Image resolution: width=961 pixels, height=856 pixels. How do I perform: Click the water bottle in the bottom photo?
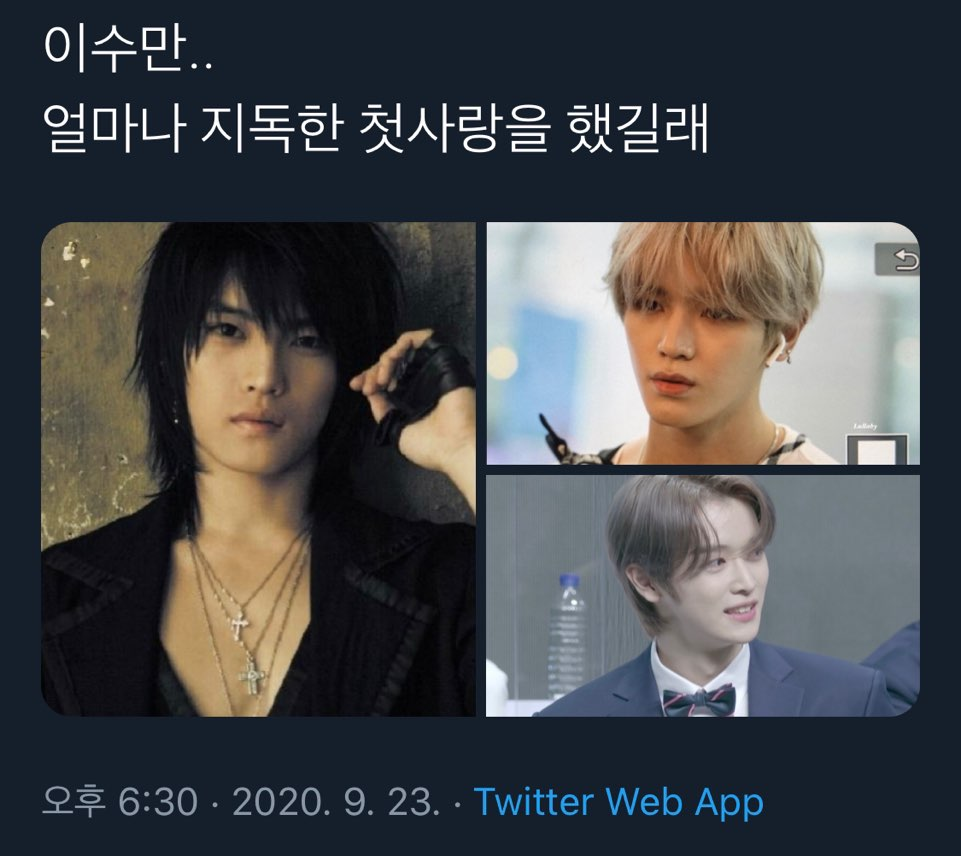(x=568, y=637)
